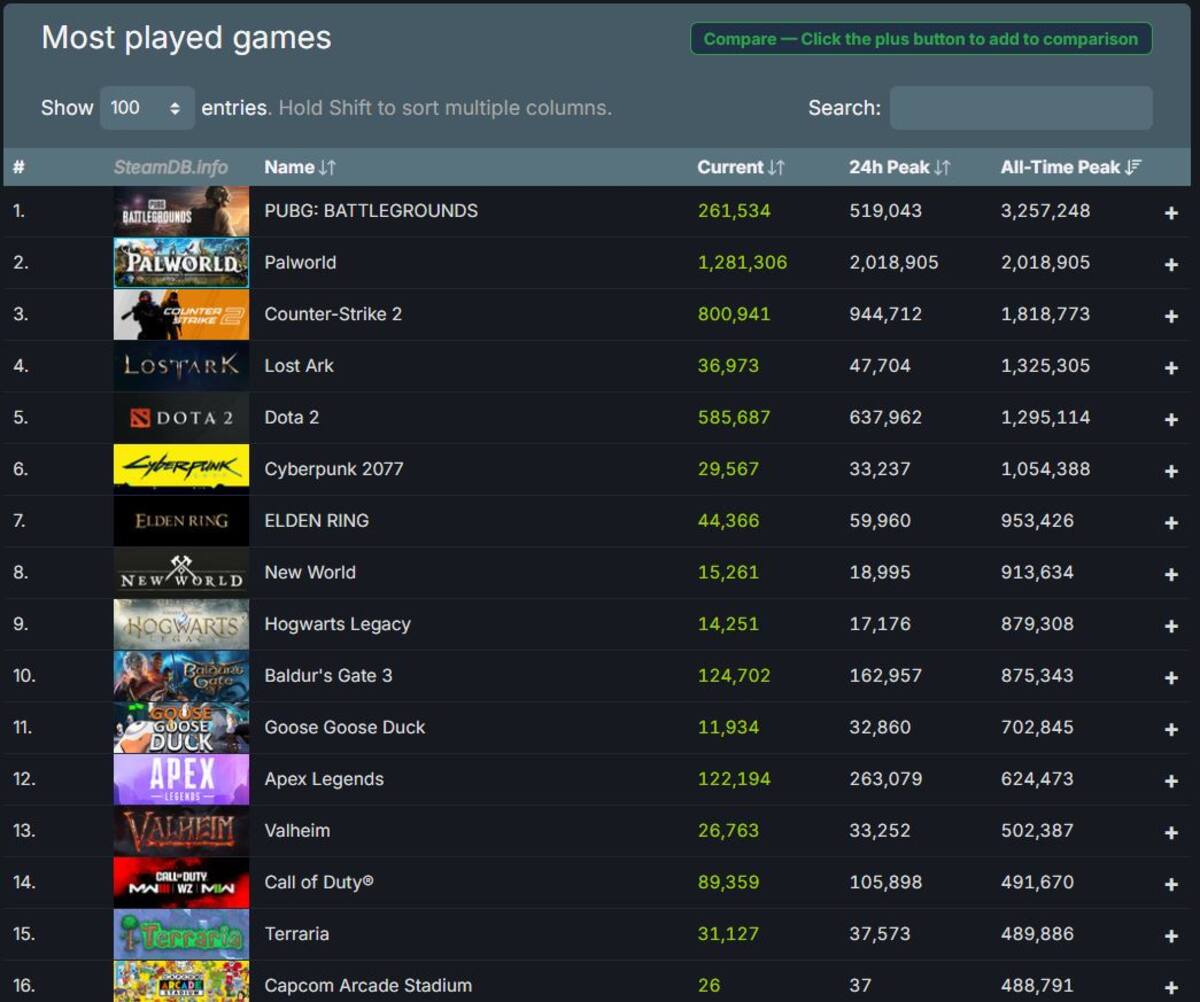Click the plus icon on Lost Ark row
Viewport: 1200px width, 1002px height.
pos(1171,368)
